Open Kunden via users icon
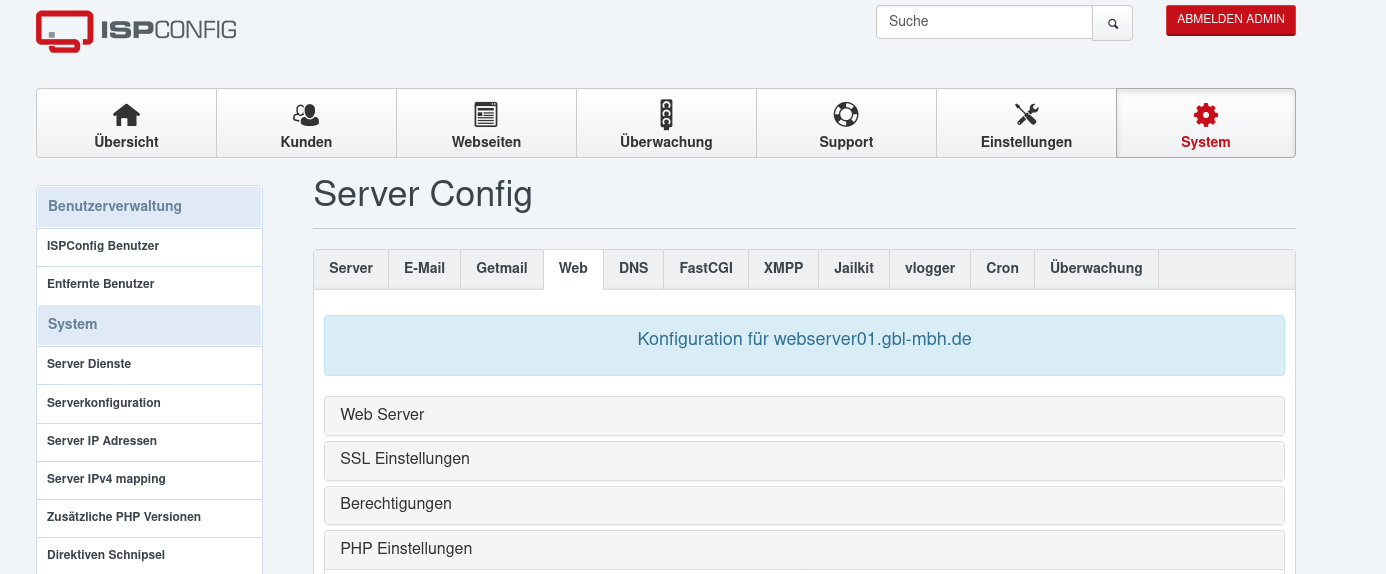This screenshot has height=574, width=1386. (306, 115)
